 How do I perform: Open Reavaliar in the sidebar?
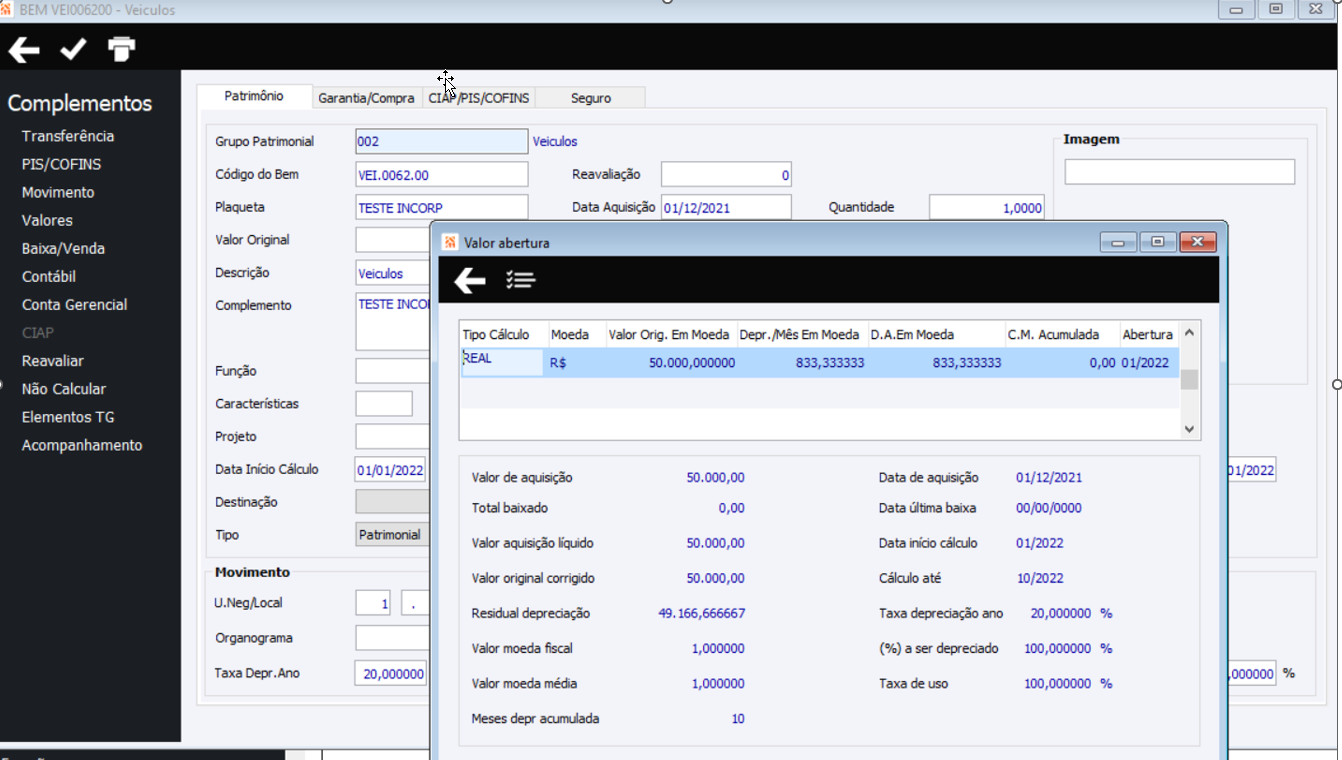[53, 361]
